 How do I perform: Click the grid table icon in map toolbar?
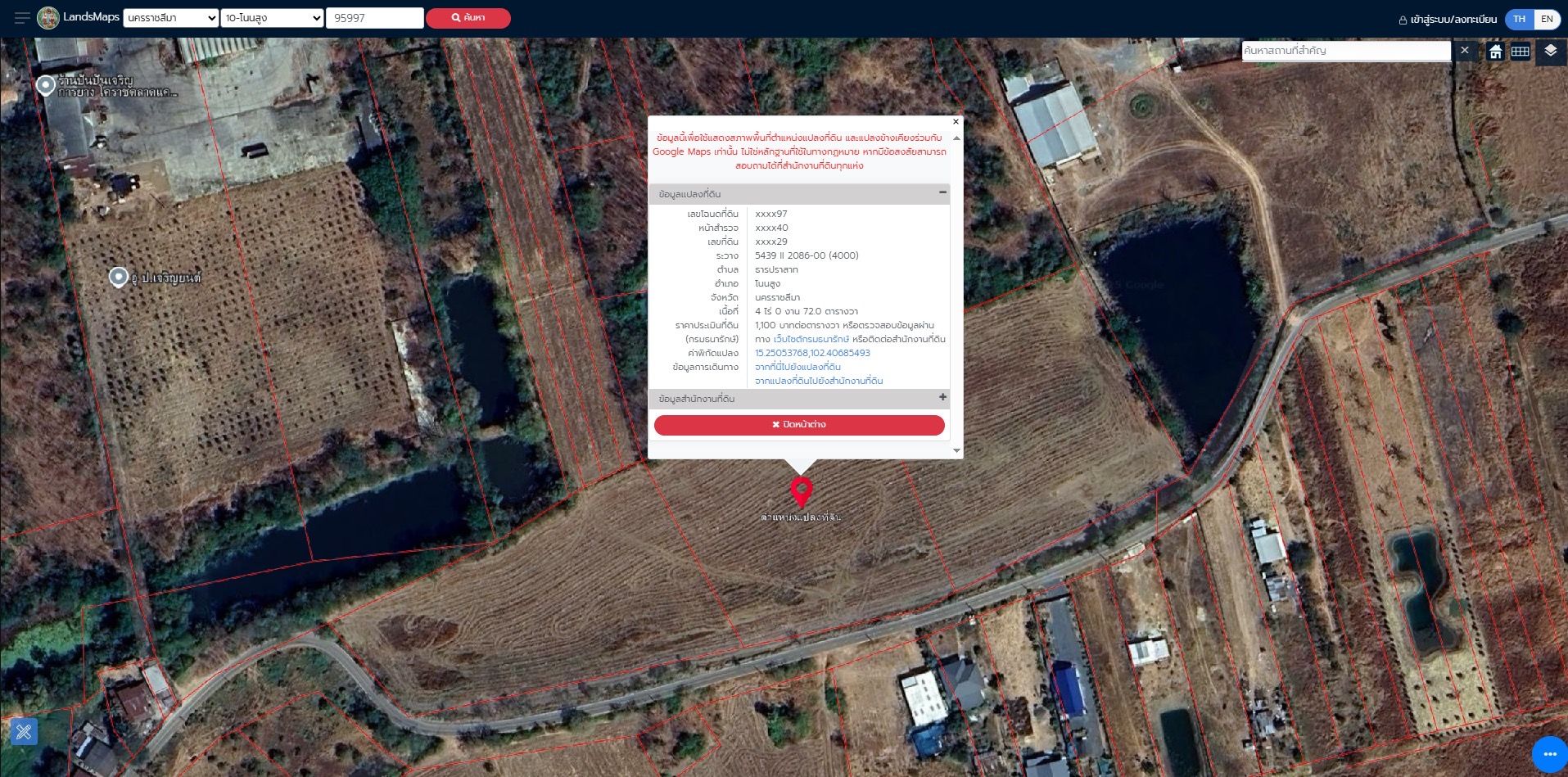[1521, 52]
